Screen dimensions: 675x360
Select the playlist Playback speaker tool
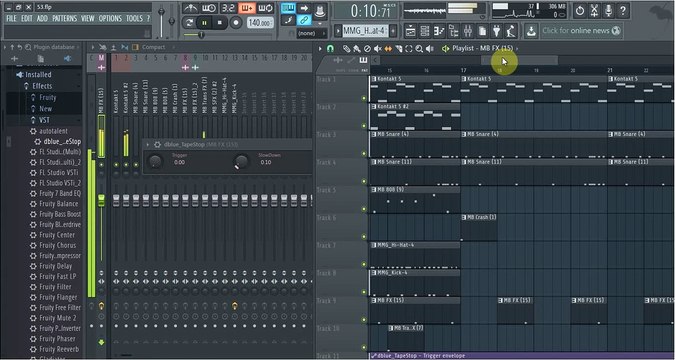coord(429,49)
